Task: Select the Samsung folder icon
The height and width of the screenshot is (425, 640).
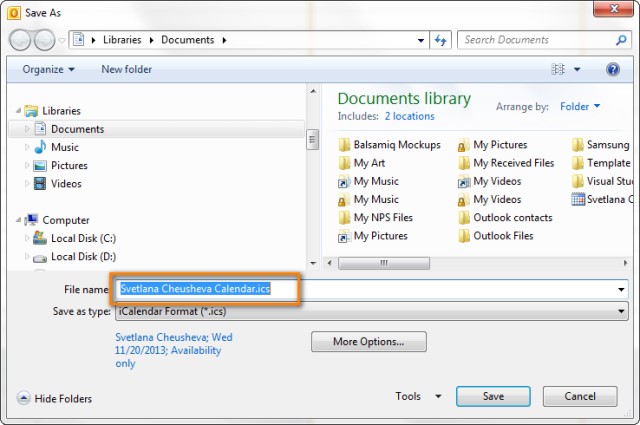Action: [578, 145]
